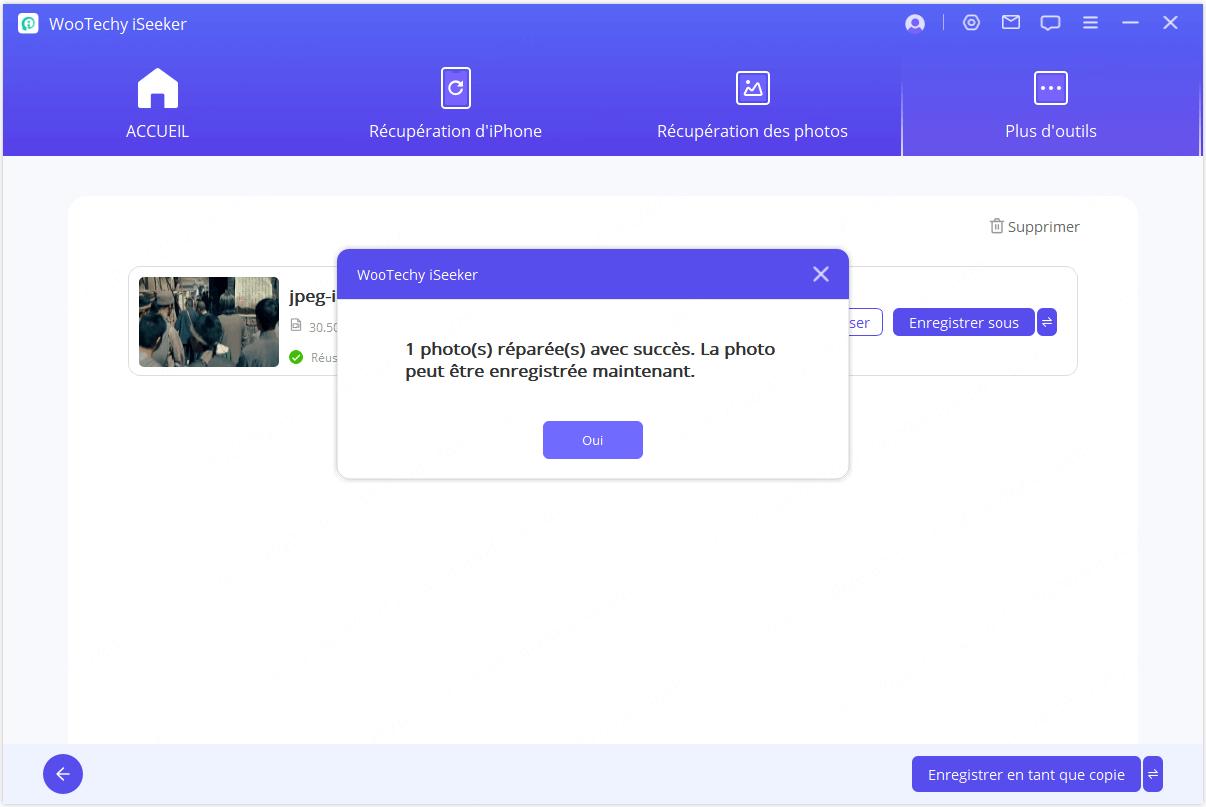Image resolution: width=1206 pixels, height=807 pixels.
Task: Switch to the ACCUEIL tab
Action: 157,105
